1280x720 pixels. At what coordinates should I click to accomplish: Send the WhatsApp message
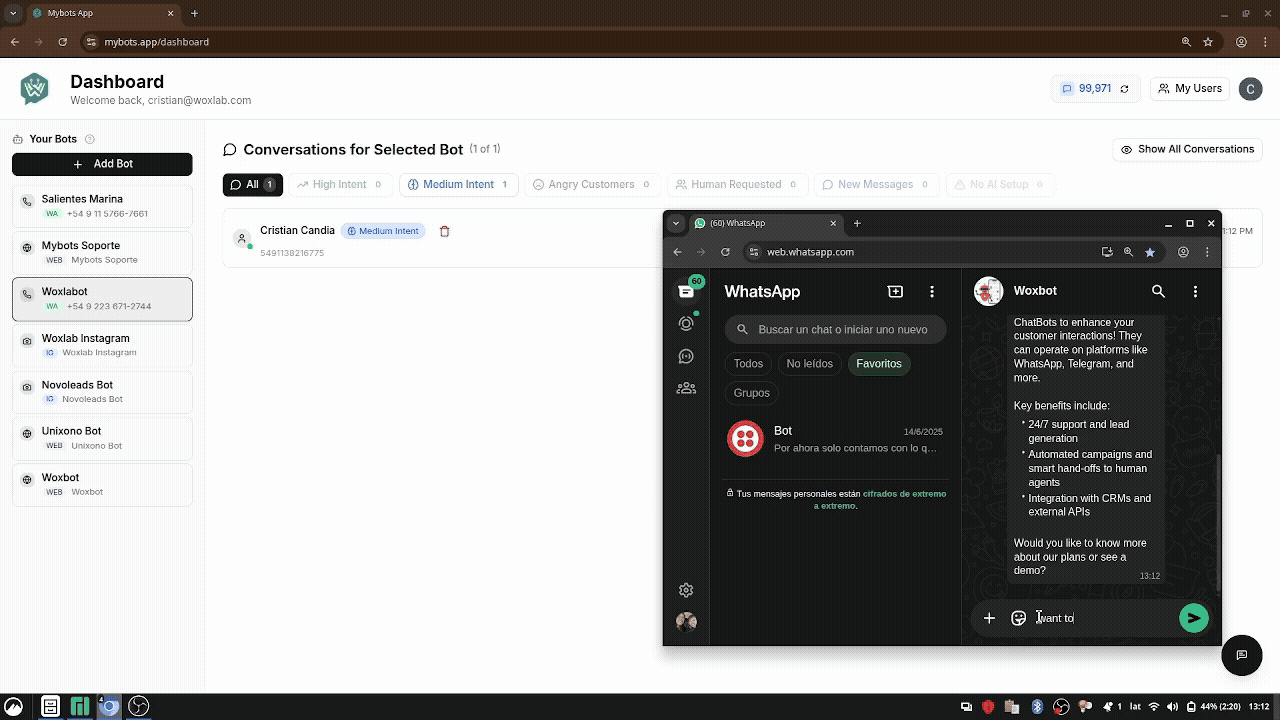click(x=1193, y=618)
